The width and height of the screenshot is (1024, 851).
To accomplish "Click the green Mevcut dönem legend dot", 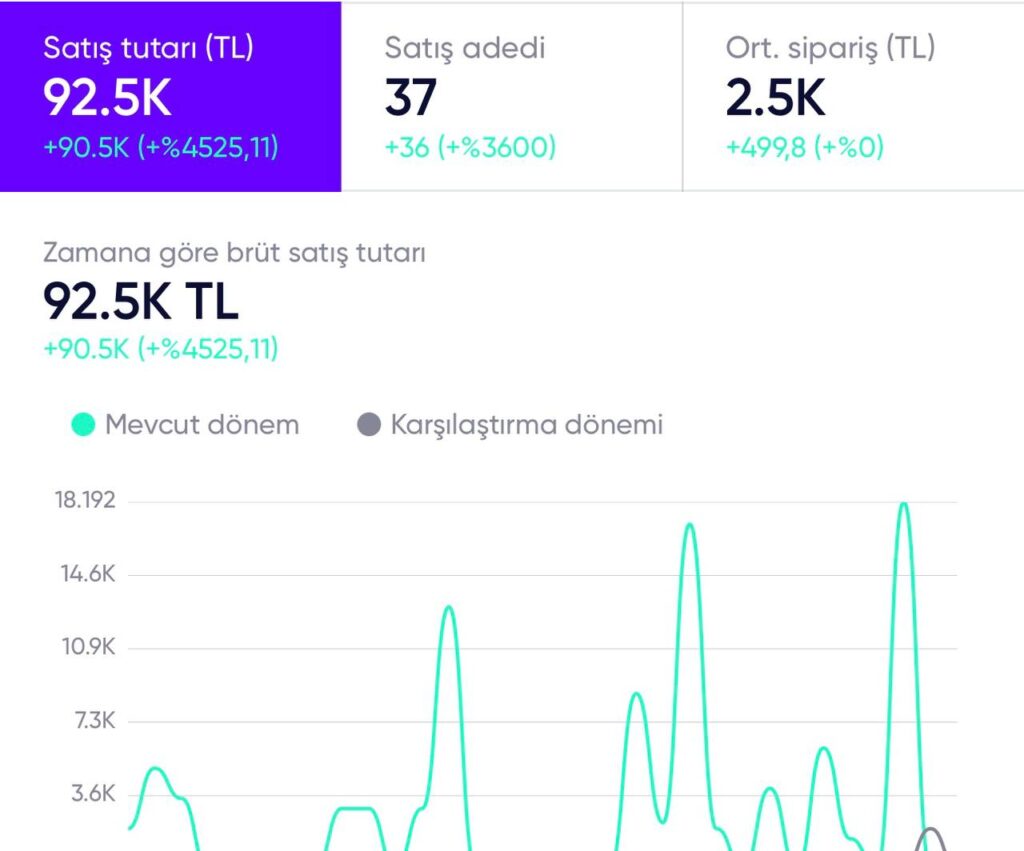I will coord(83,425).
